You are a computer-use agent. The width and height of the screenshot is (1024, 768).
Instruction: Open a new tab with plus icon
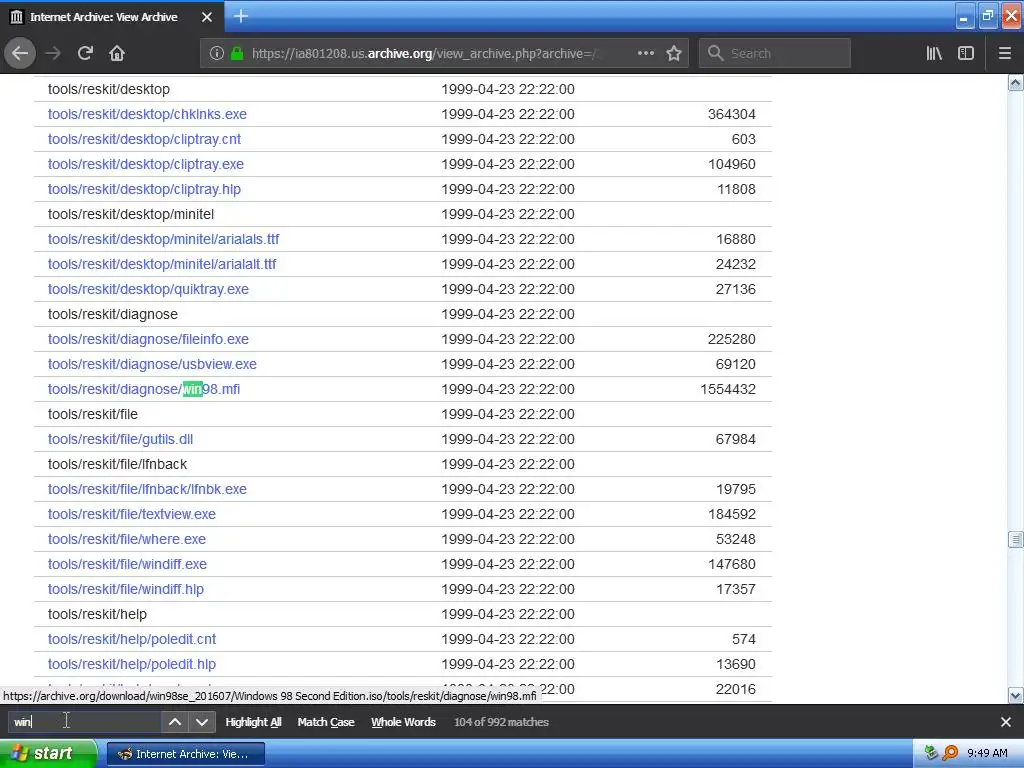pyautogui.click(x=240, y=16)
